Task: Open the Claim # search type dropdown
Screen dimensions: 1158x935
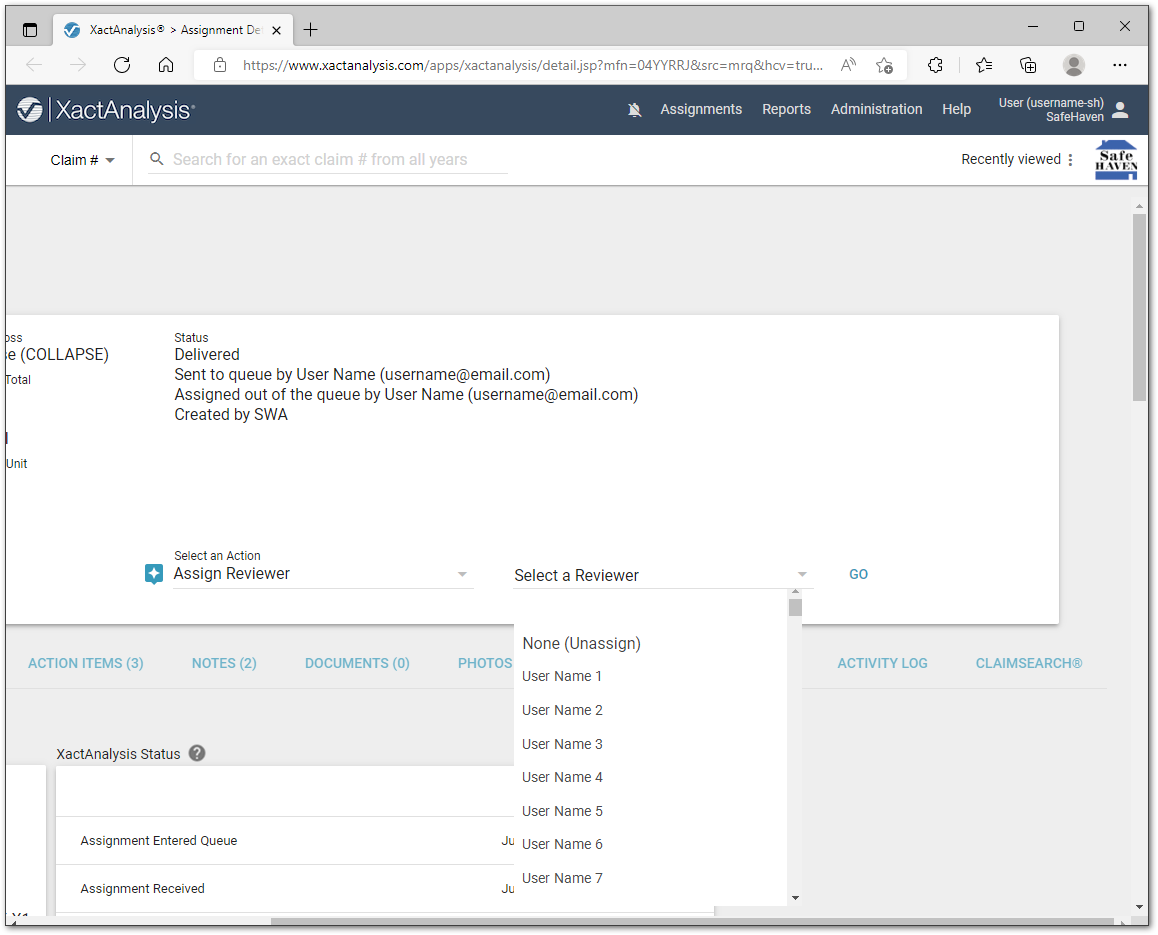Action: click(x=82, y=160)
